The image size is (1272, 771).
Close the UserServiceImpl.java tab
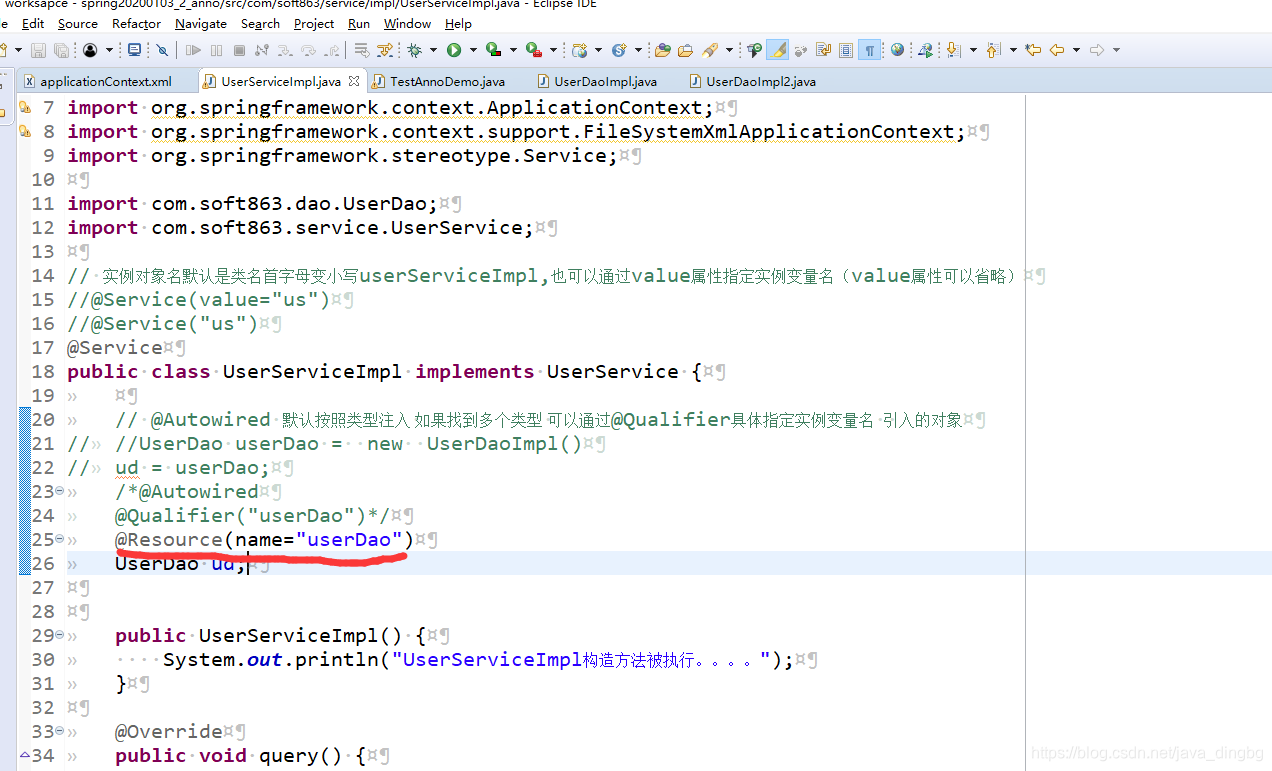click(353, 81)
